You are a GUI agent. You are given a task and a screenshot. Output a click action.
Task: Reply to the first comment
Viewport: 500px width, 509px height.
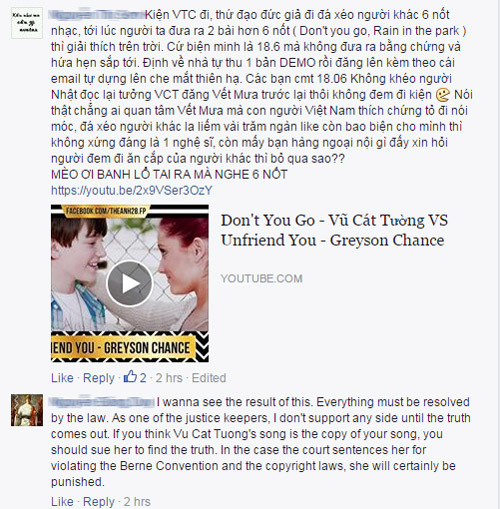coord(99,378)
